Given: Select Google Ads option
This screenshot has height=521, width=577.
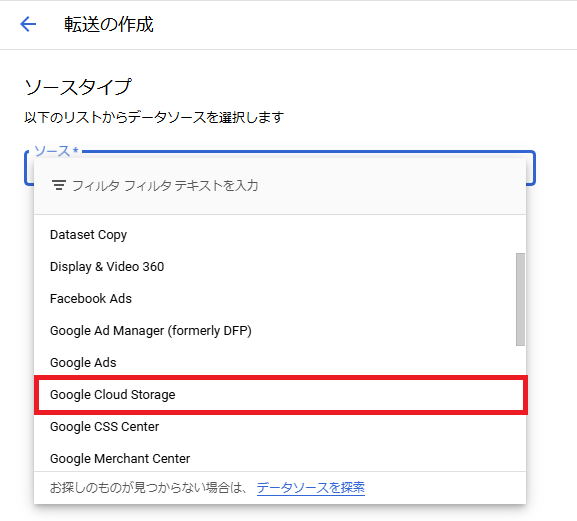Looking at the screenshot, I should coord(280,363).
